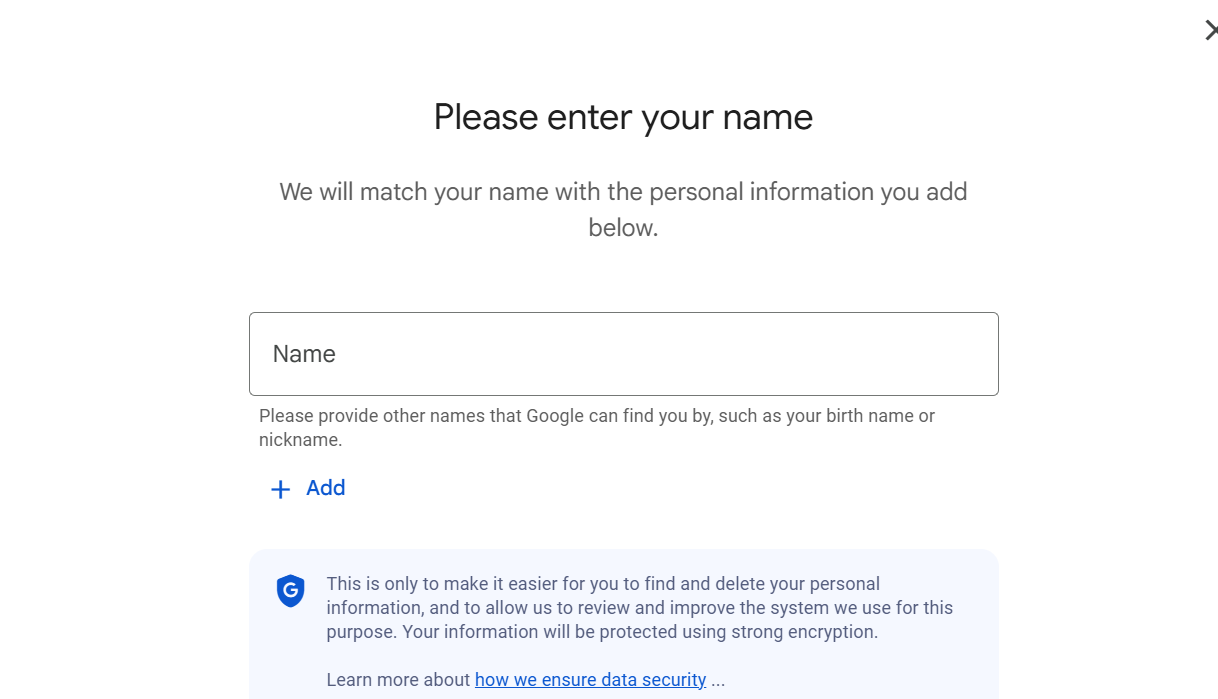1218x699 pixels.
Task: Focus the Name input field
Action: click(x=623, y=354)
